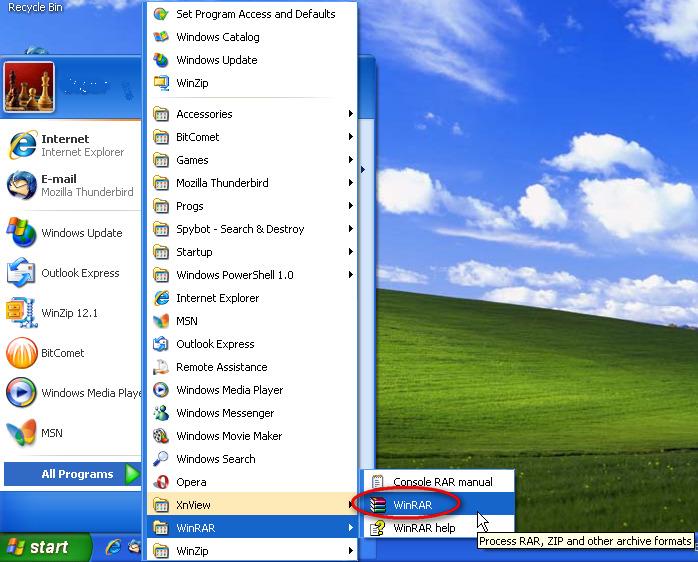Click Outlook Express icon in recent programs
The image size is (698, 562).
(x=21, y=273)
